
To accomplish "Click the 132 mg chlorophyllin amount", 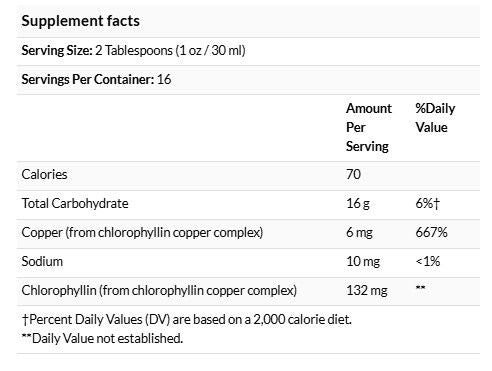I will tap(367, 290).
